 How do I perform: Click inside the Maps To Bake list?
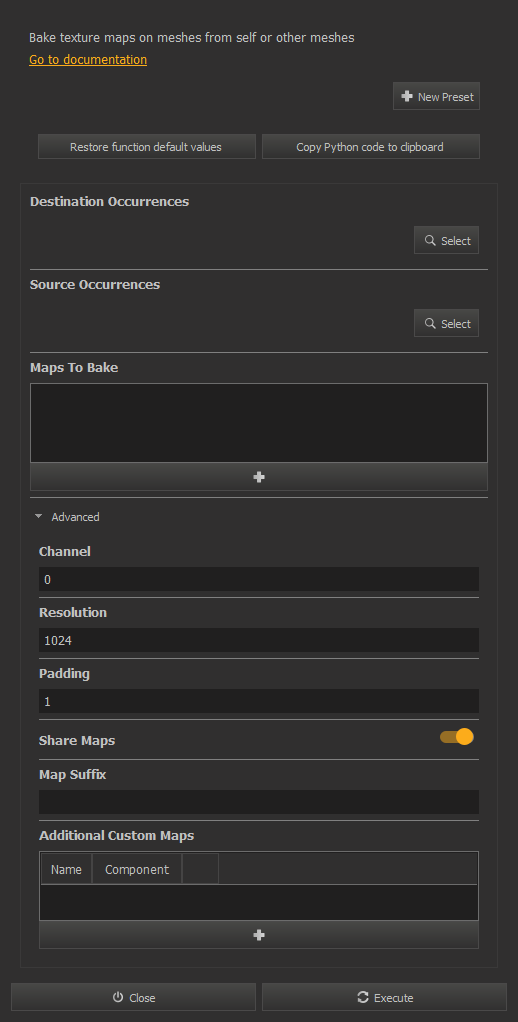click(x=259, y=423)
